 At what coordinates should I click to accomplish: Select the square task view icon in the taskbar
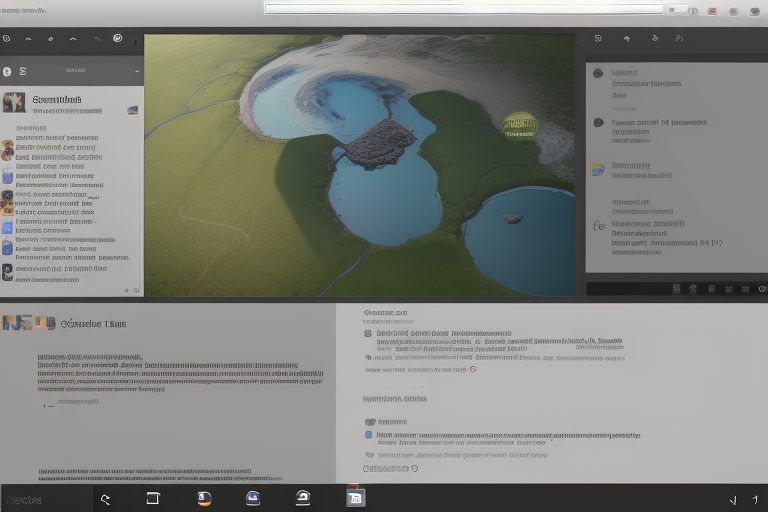pos(153,498)
